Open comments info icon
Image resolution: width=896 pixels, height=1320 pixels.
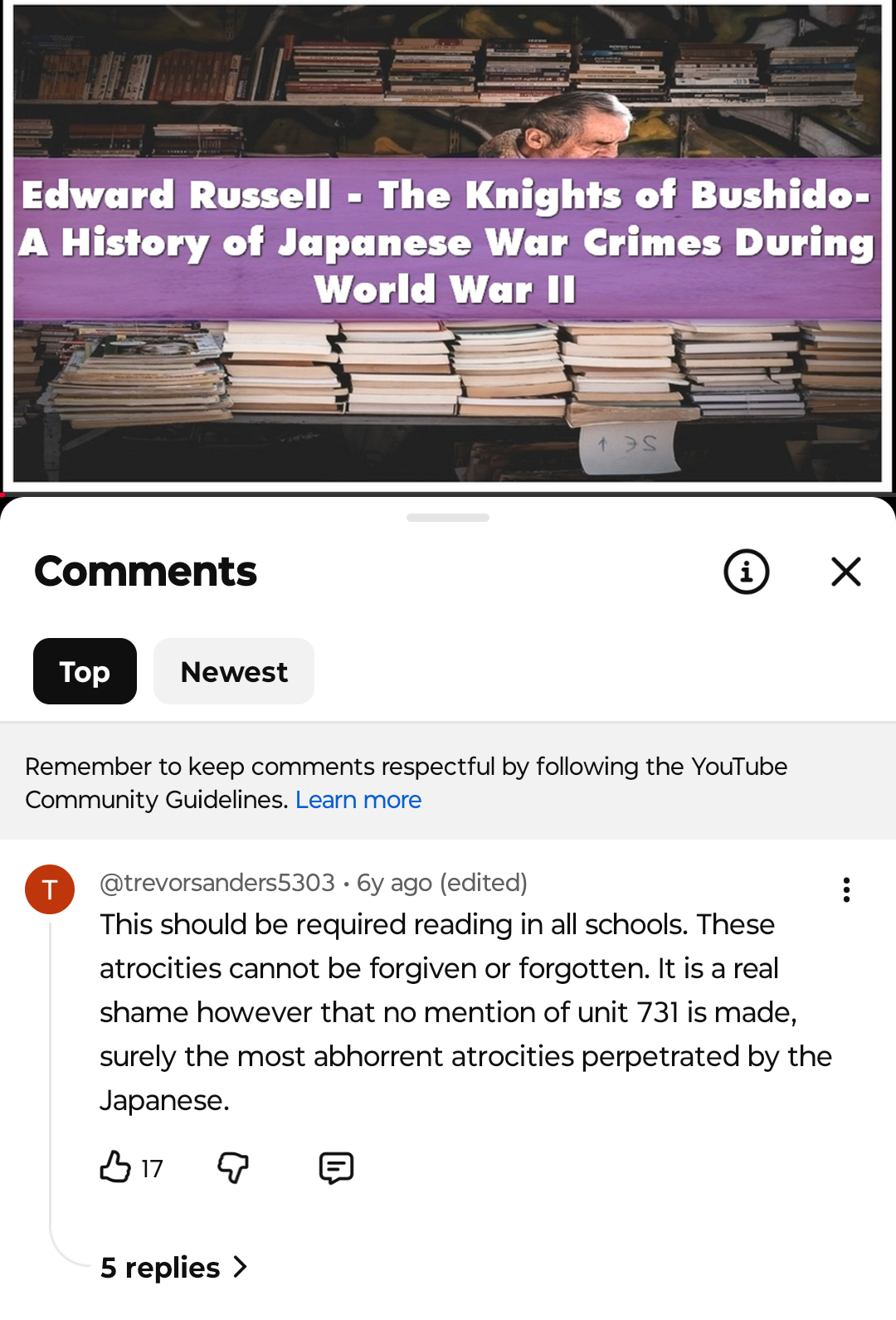(747, 572)
